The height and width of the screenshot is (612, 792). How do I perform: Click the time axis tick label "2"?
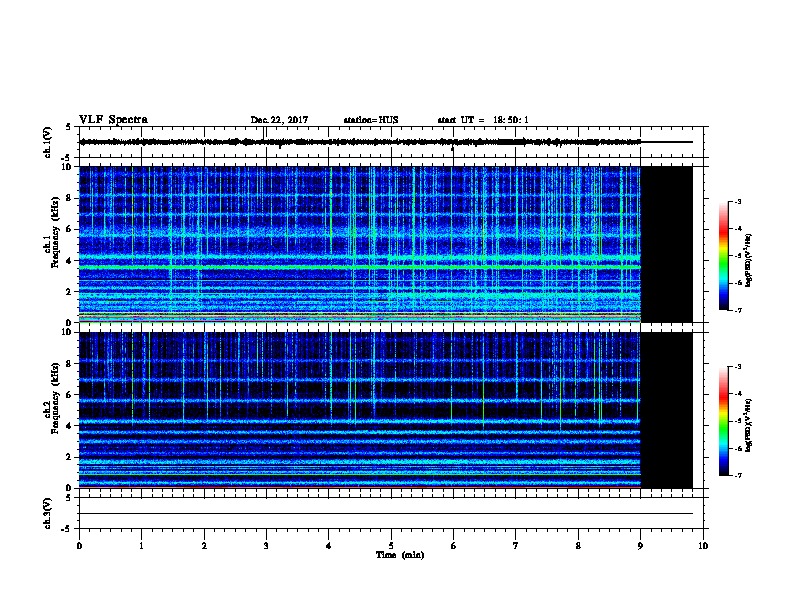204,545
